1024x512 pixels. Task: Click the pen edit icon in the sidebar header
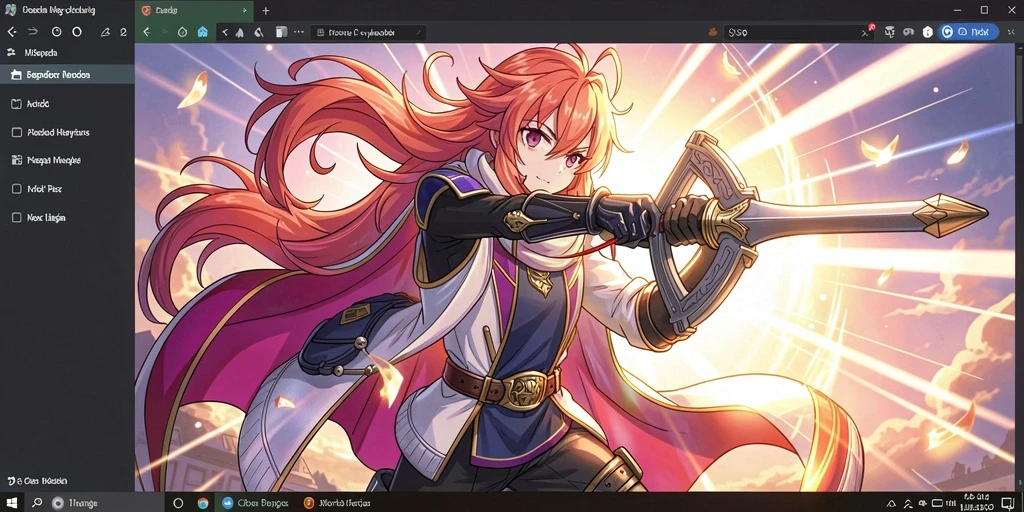pyautogui.click(x=104, y=31)
